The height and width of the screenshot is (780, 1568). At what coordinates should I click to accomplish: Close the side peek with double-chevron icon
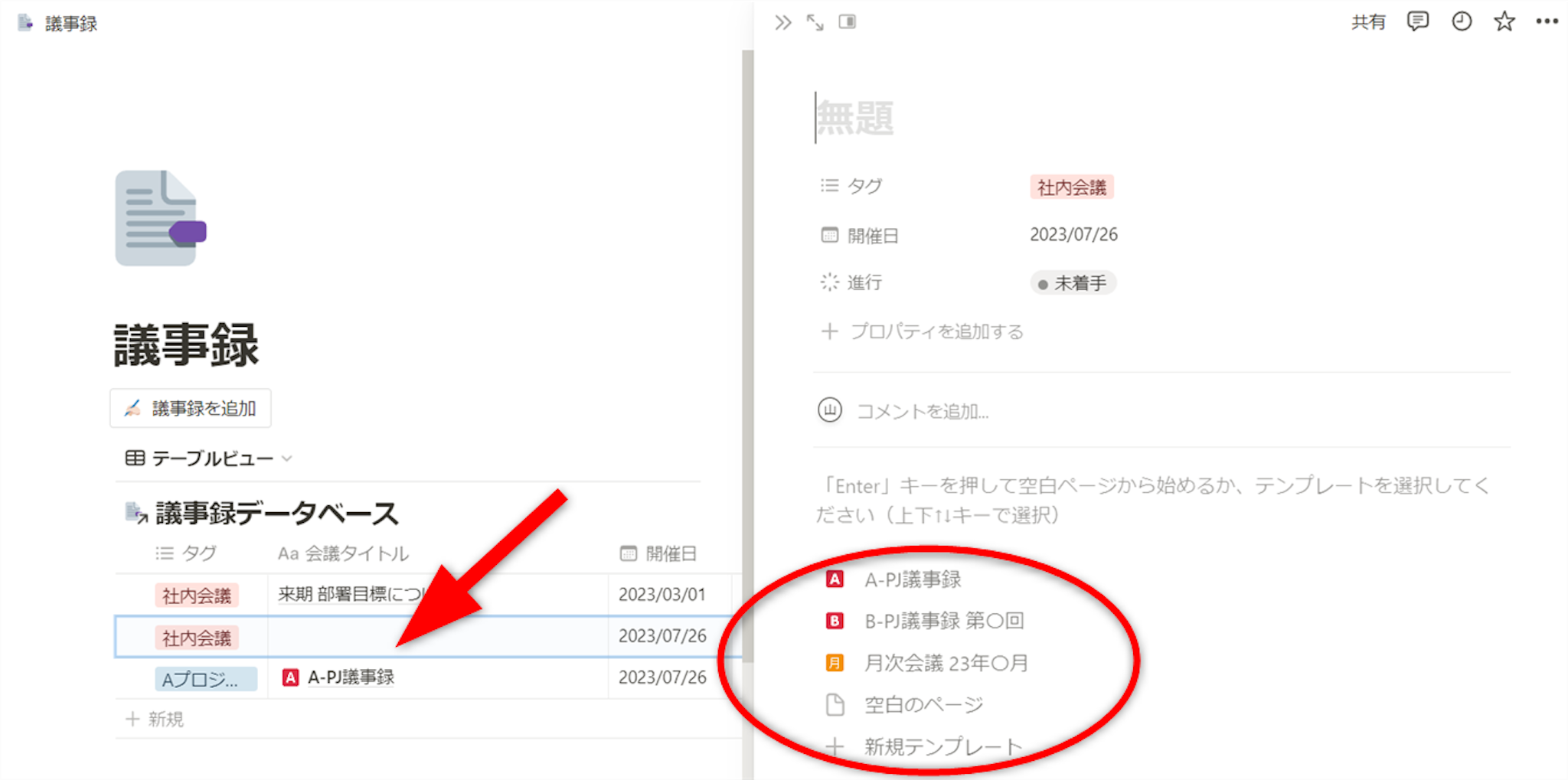point(782,22)
